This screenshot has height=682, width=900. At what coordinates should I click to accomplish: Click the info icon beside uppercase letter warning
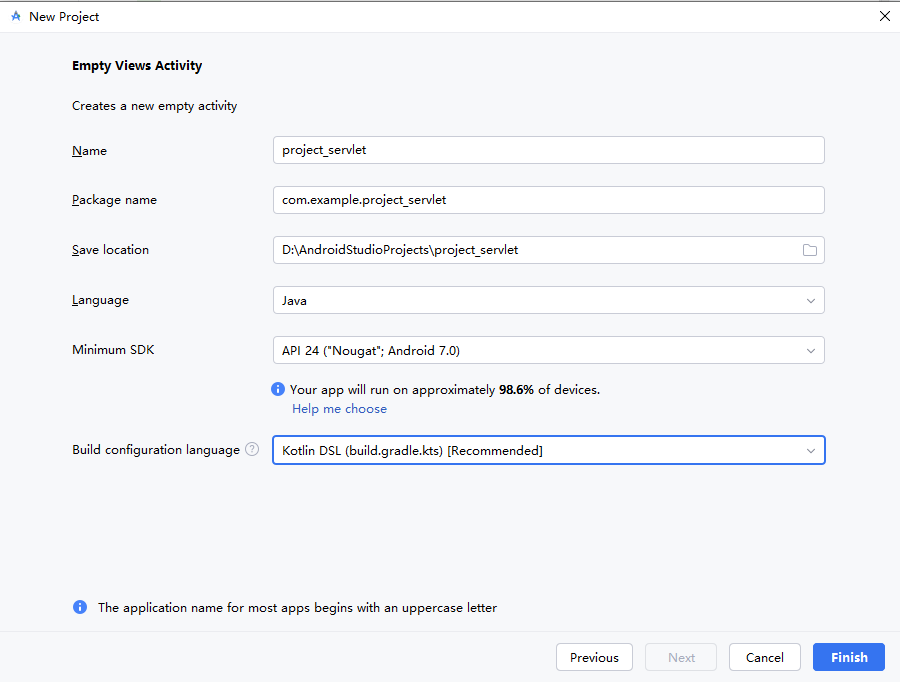80,607
